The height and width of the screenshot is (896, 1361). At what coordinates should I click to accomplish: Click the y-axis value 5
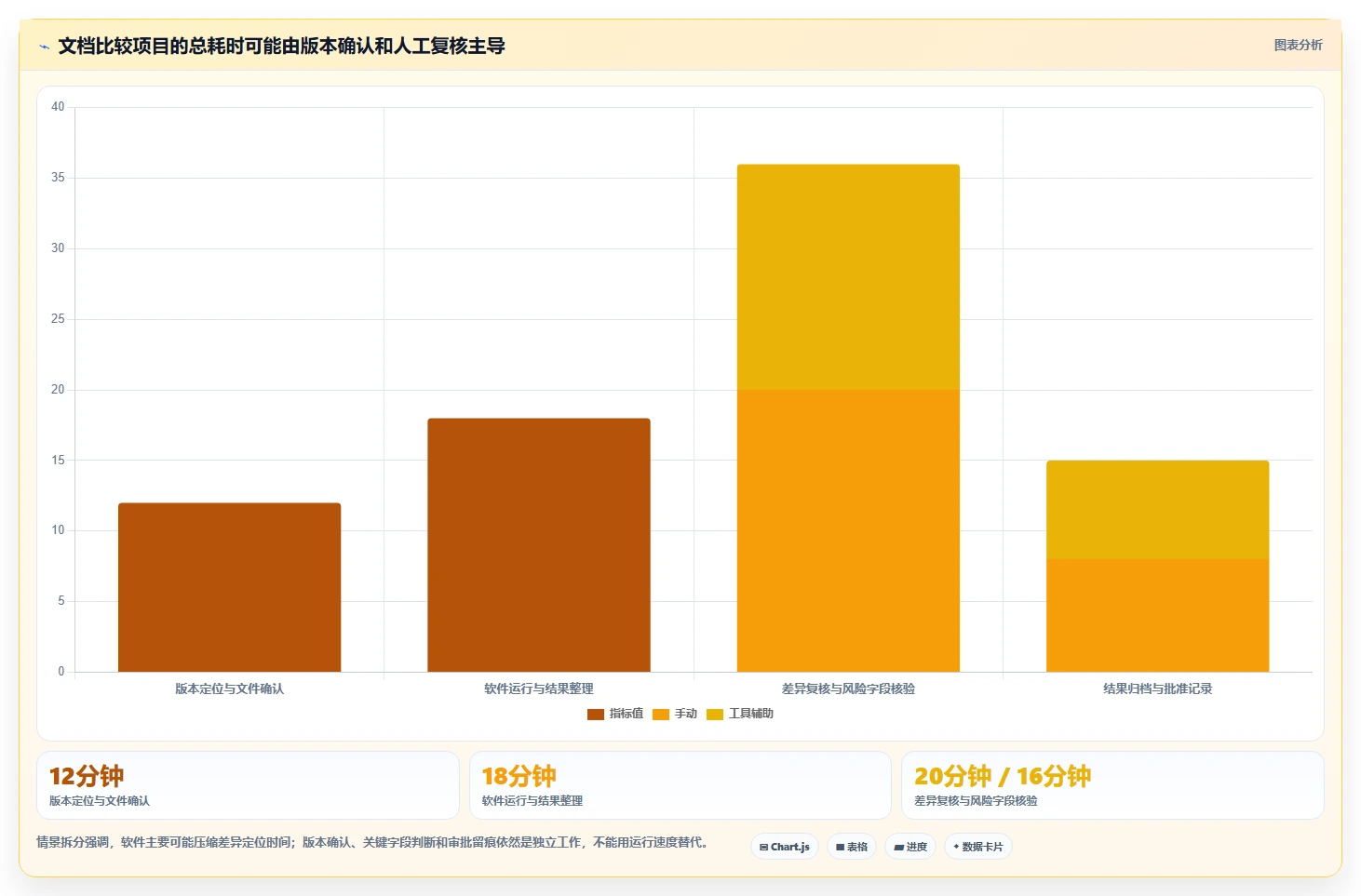click(x=61, y=601)
